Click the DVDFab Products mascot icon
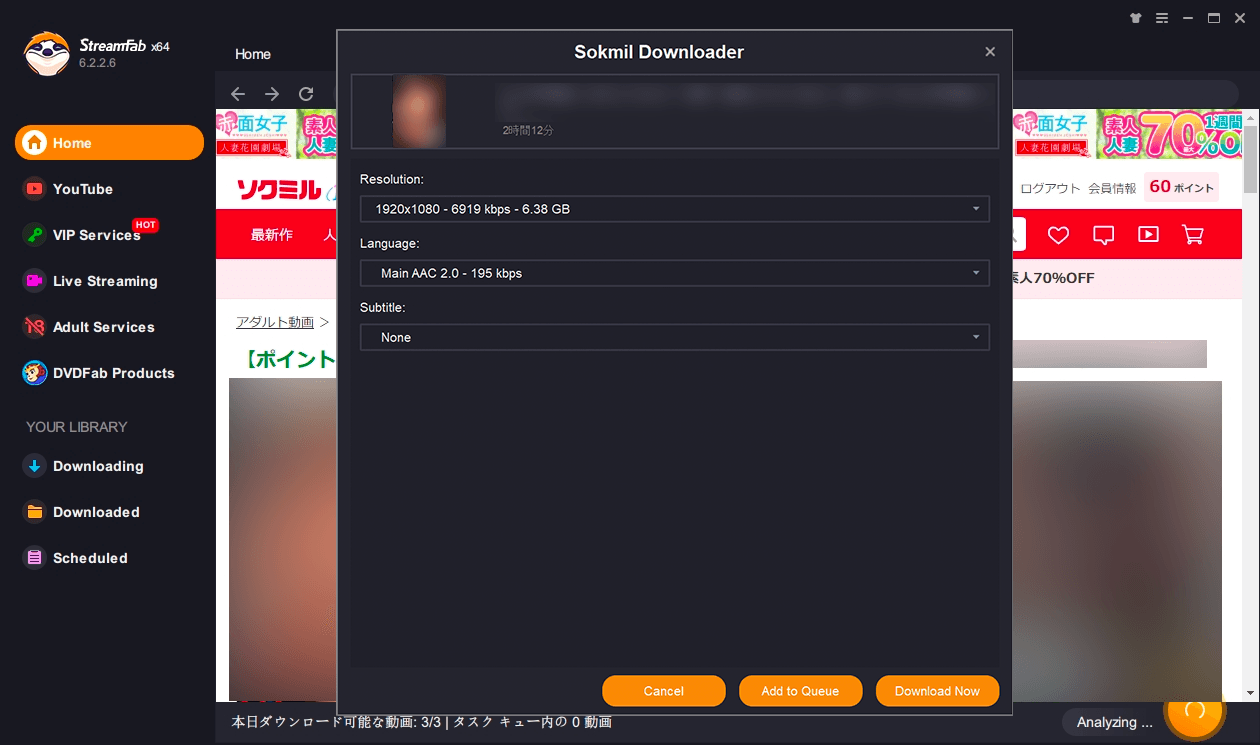 (35, 373)
